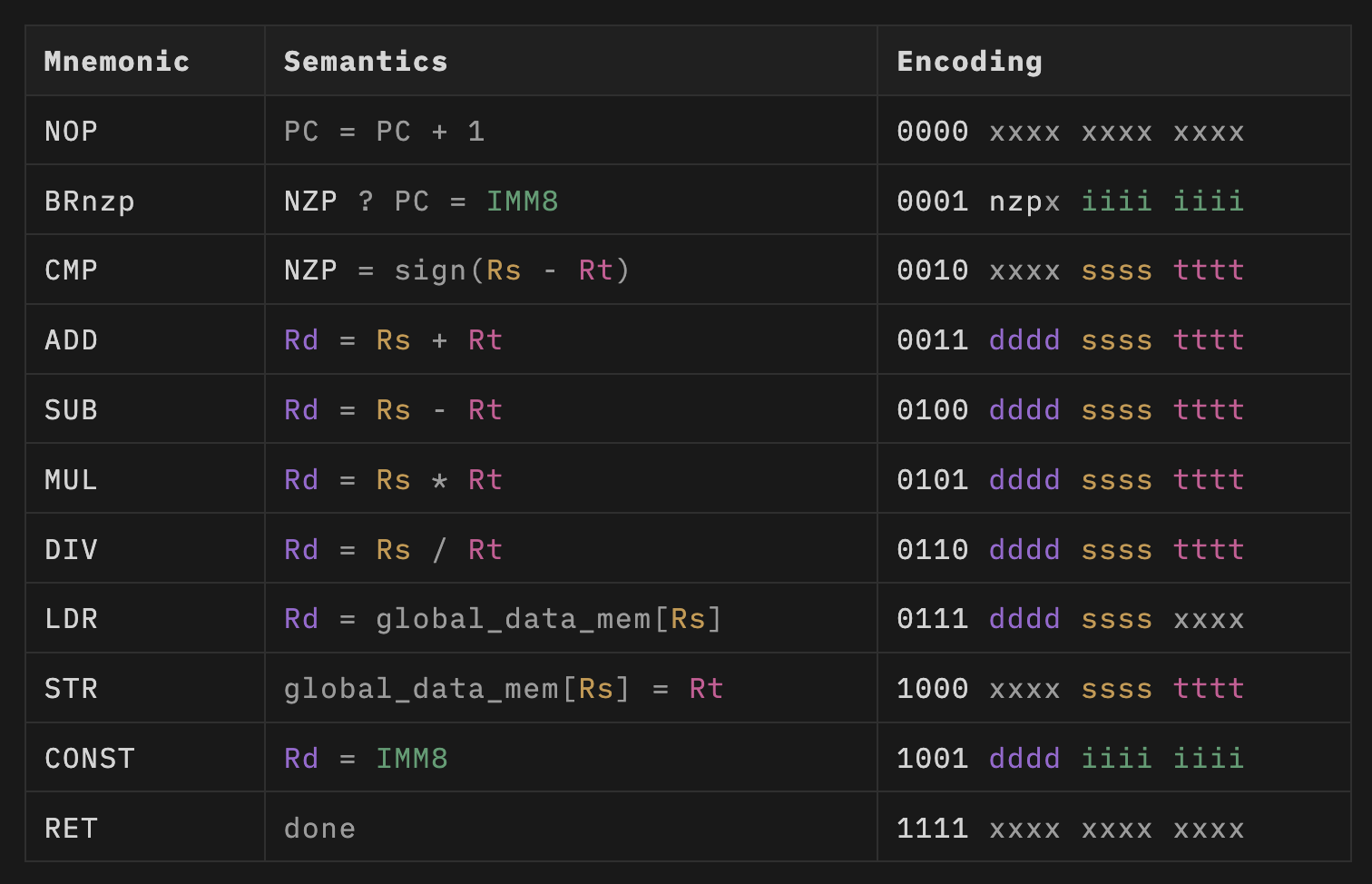Click the MUL mnemonic cell

point(71,480)
